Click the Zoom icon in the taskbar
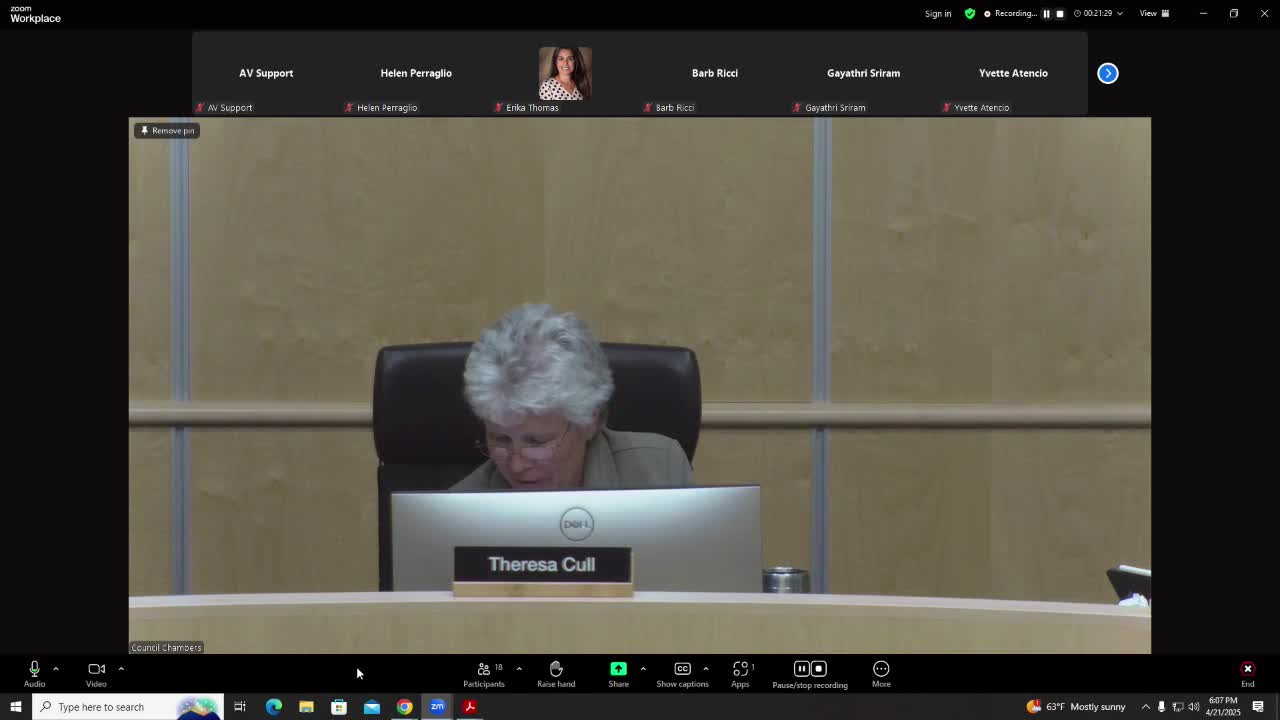The height and width of the screenshot is (720, 1280). point(437,707)
